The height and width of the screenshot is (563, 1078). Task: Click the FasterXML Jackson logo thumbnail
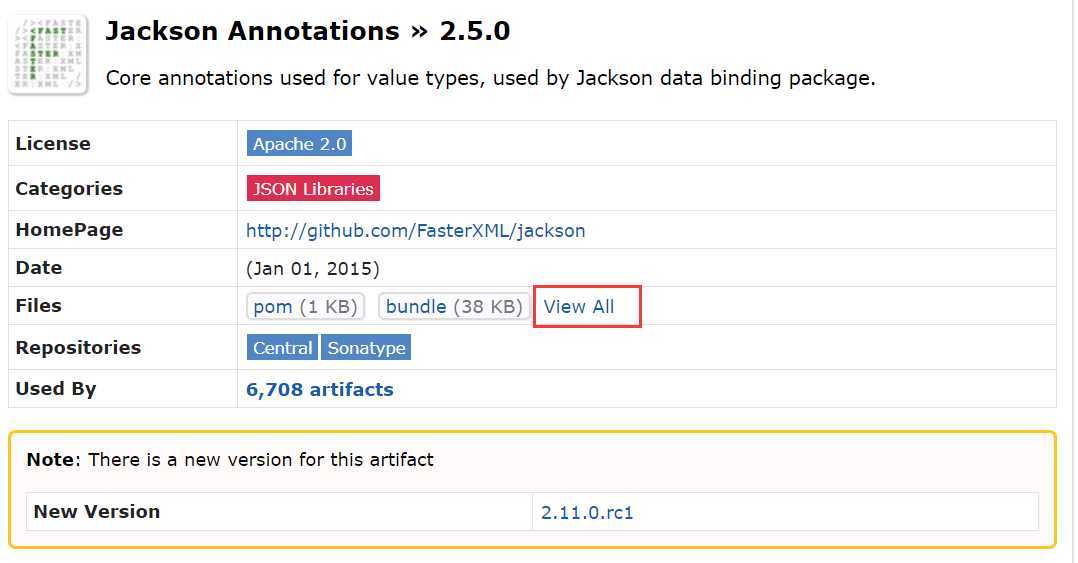pos(48,54)
